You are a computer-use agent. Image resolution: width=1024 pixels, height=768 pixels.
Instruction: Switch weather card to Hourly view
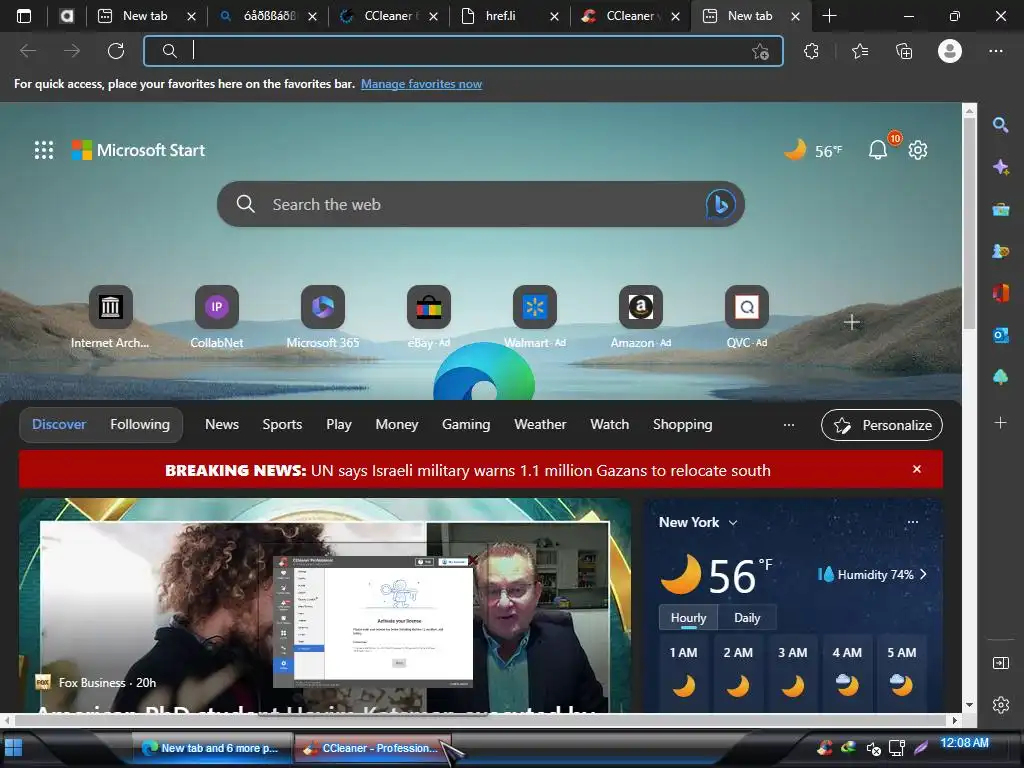pyautogui.click(x=688, y=618)
